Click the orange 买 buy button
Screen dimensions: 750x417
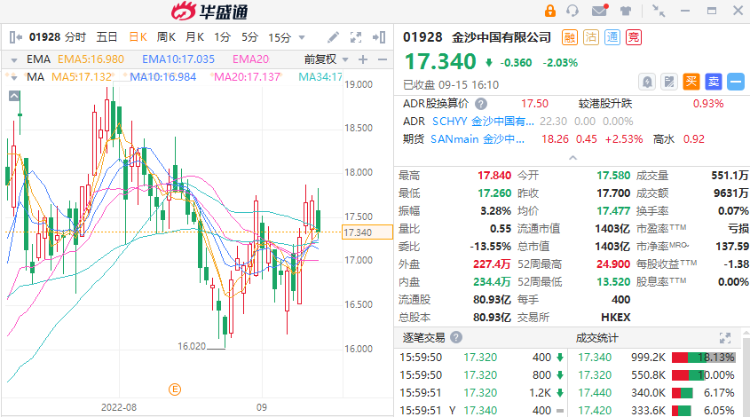pyautogui.click(x=691, y=82)
